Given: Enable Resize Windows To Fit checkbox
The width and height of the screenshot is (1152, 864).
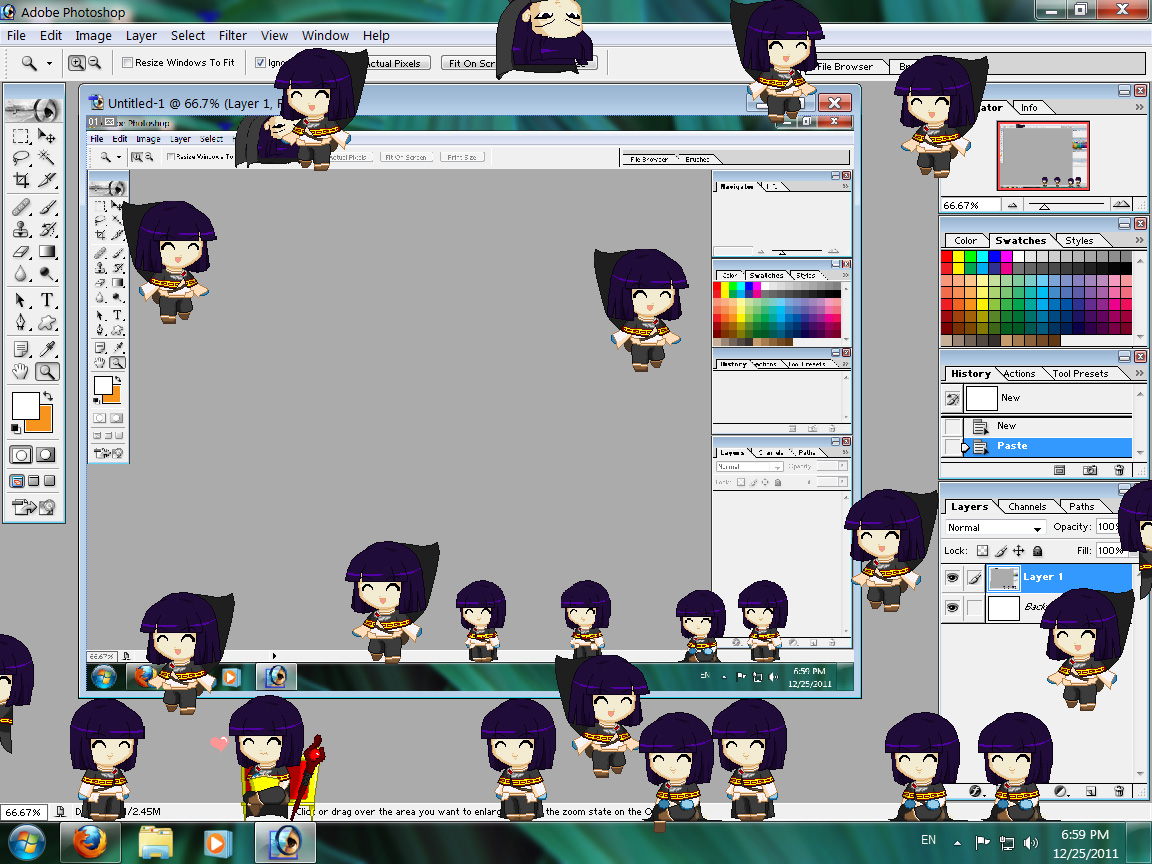Looking at the screenshot, I should [127, 62].
